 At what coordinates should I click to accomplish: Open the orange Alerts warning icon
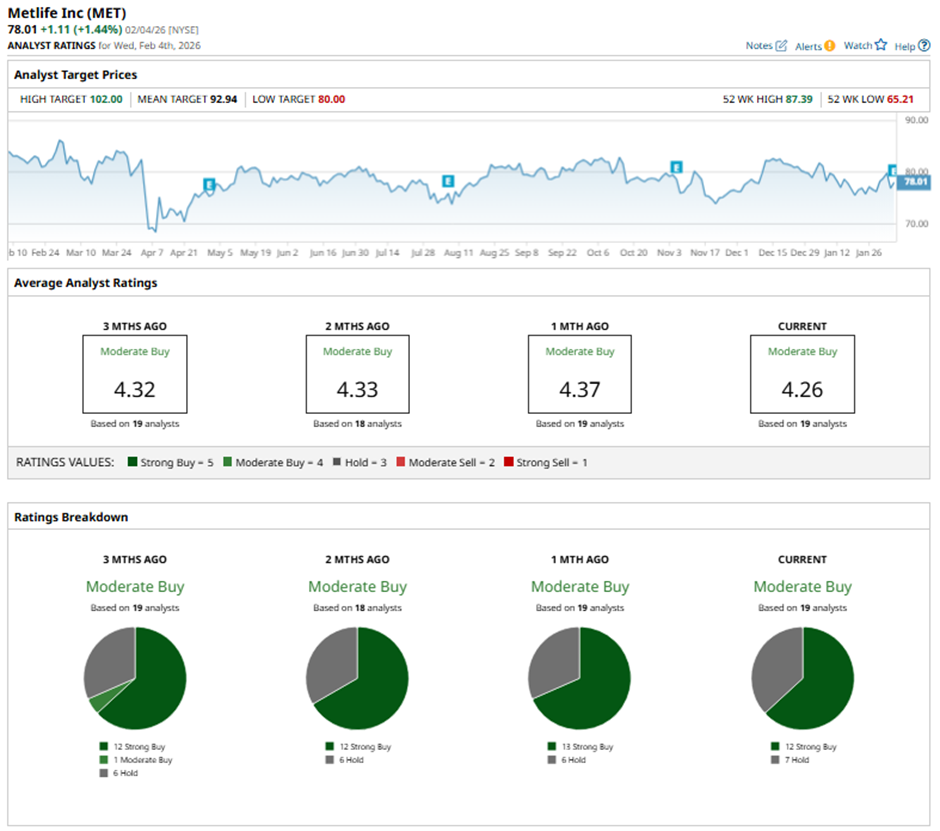[829, 46]
